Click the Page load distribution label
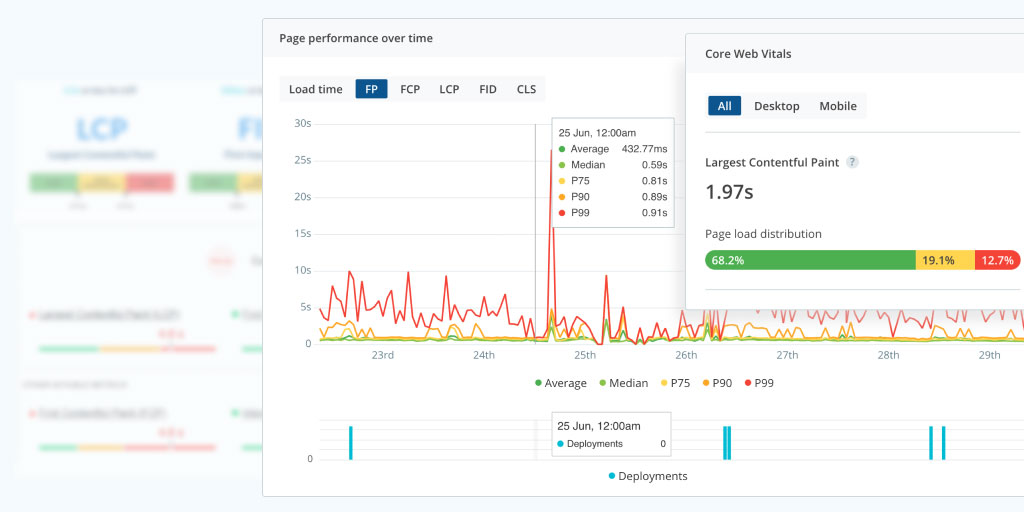The width and height of the screenshot is (1024, 512). click(763, 234)
